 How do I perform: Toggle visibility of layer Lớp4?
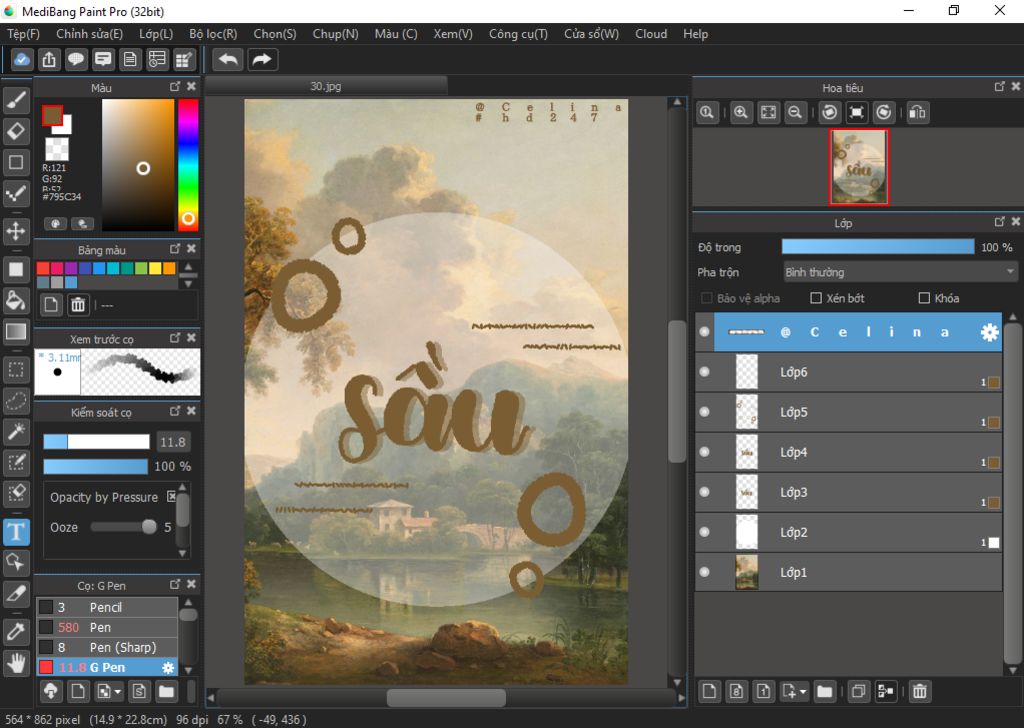704,452
